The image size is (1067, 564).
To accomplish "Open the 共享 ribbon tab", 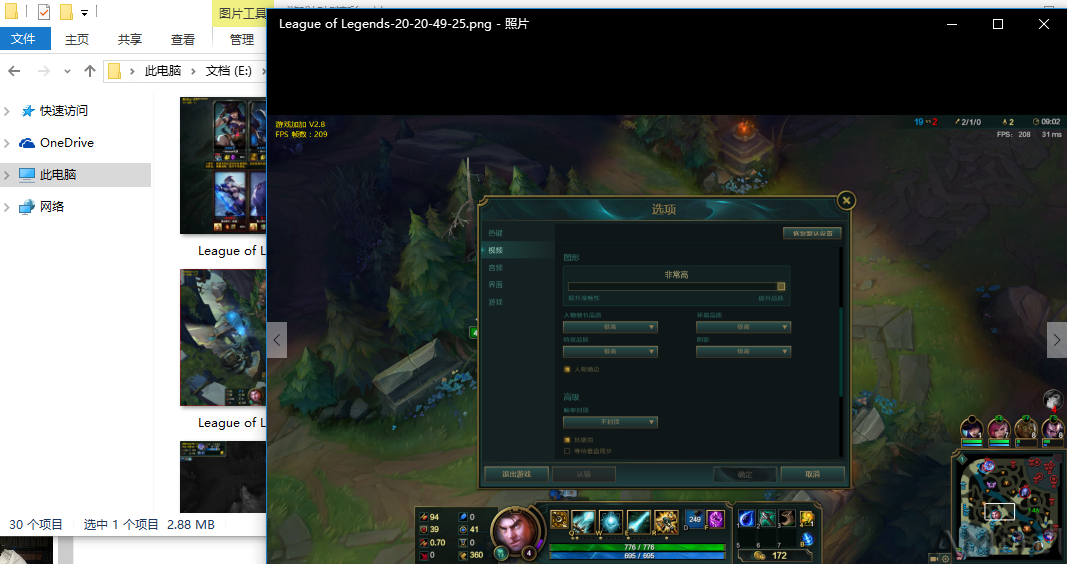I will (130, 39).
